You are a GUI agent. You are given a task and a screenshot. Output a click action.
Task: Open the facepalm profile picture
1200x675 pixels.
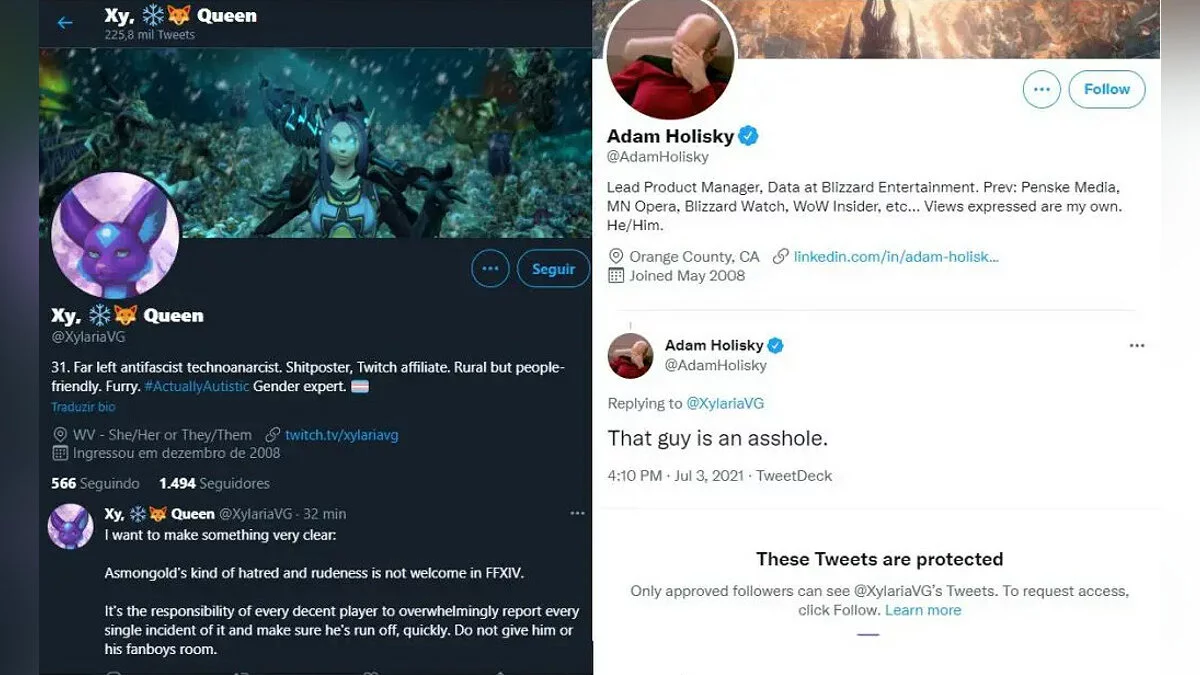pyautogui.click(x=672, y=58)
